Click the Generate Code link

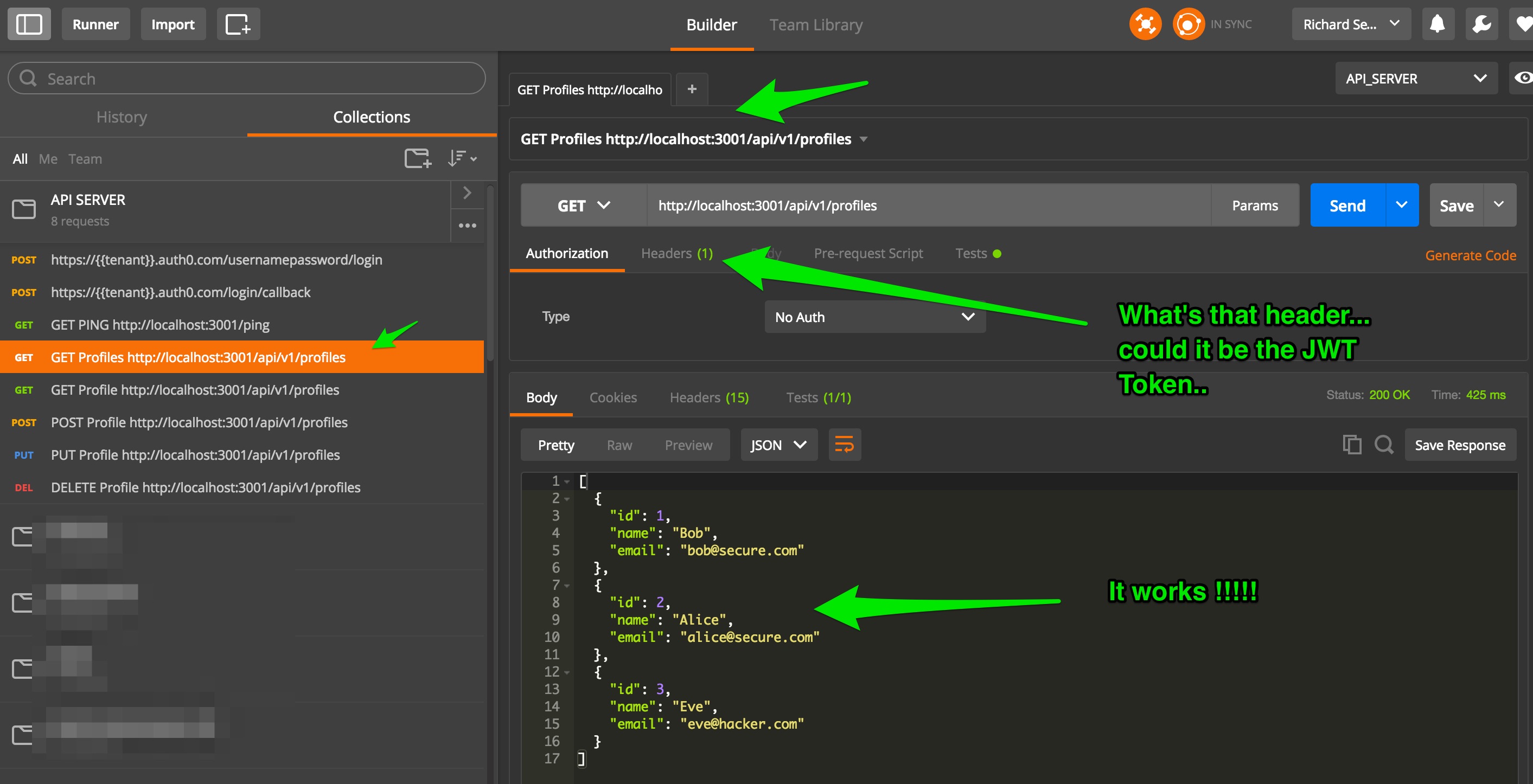1470,255
